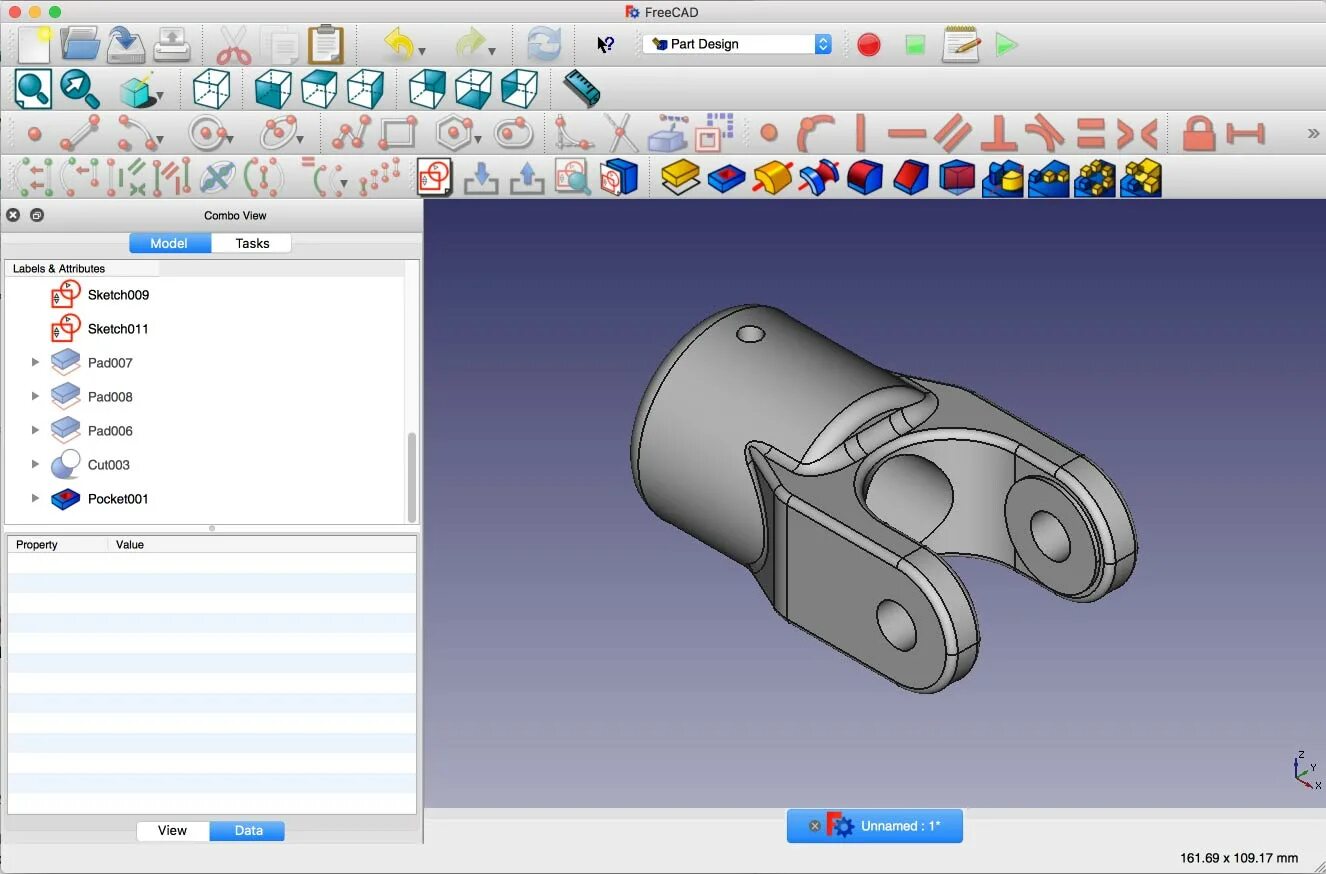Fit selection in the view
Image resolution: width=1326 pixels, height=874 pixels.
pos(79,89)
